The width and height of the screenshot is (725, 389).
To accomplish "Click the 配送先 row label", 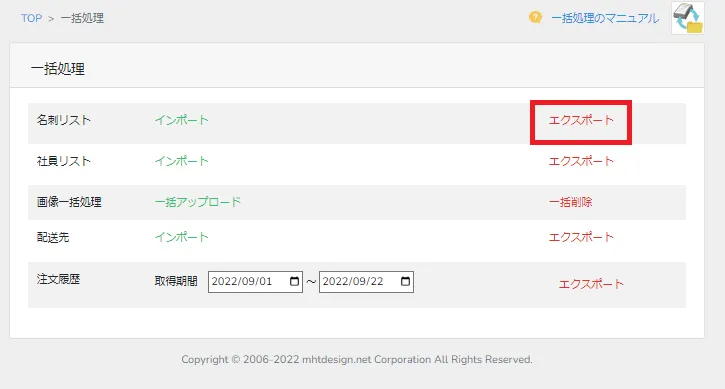I will click(x=53, y=237).
